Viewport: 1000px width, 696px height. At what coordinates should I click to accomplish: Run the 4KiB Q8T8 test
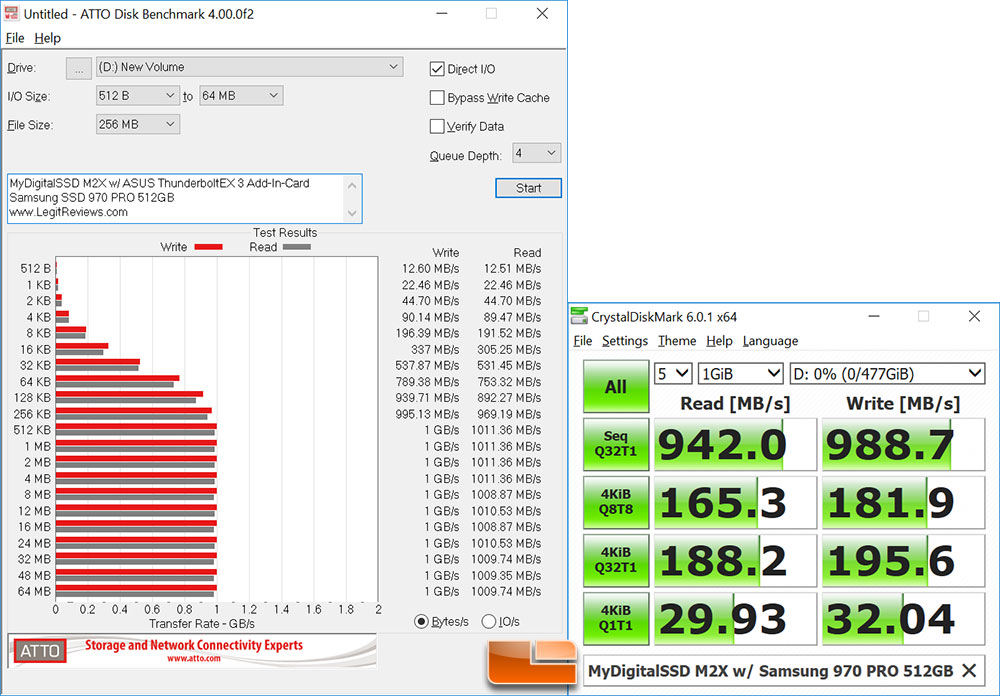615,502
